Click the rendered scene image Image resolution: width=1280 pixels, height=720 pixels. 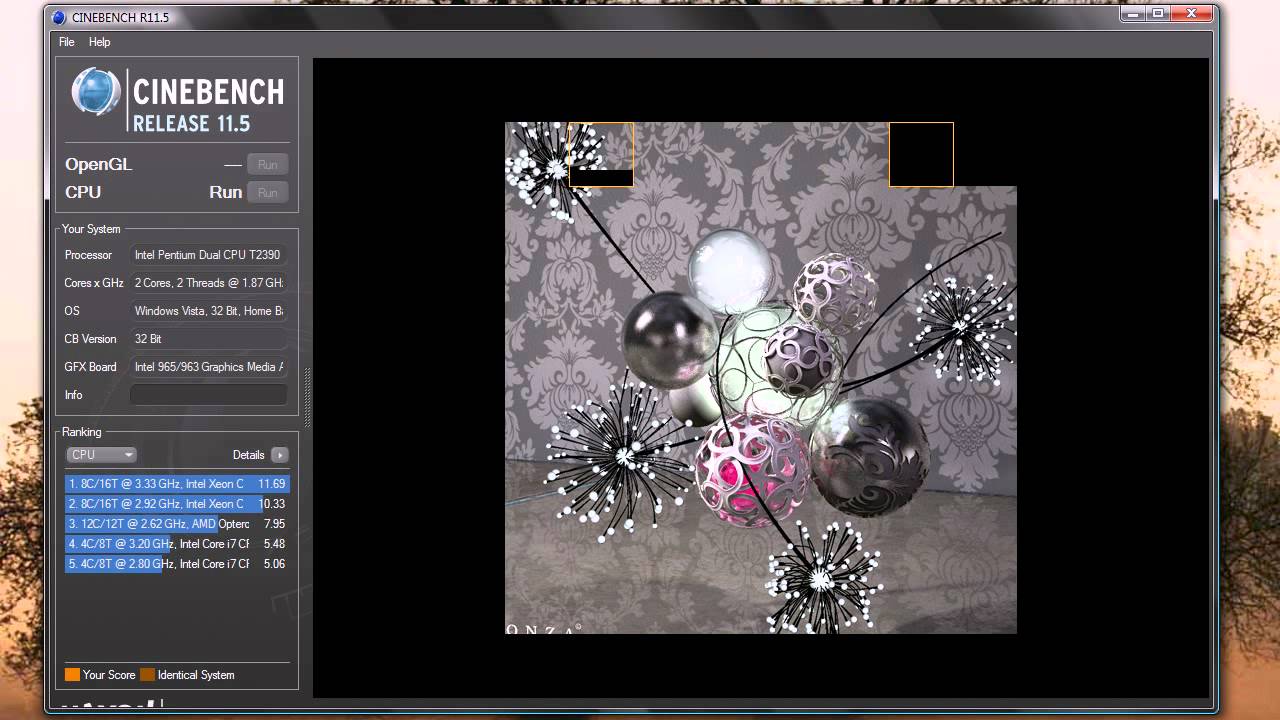(x=761, y=378)
